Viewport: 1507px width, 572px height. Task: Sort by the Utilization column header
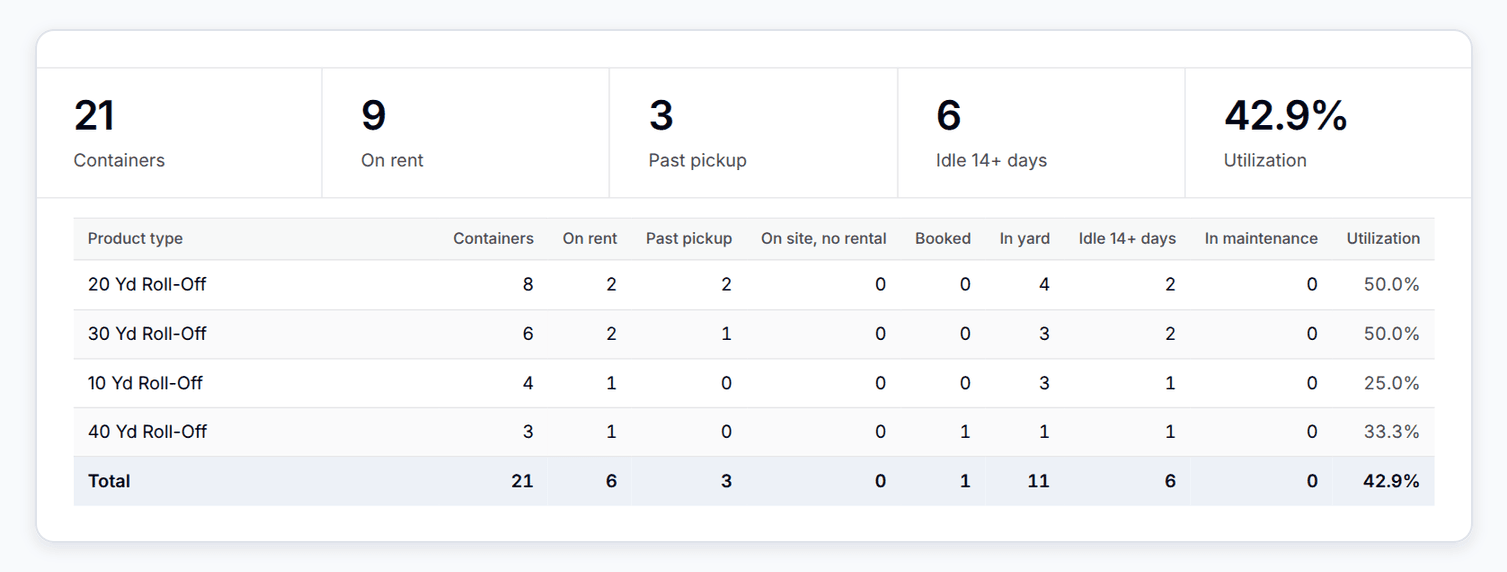pyautogui.click(x=1383, y=239)
